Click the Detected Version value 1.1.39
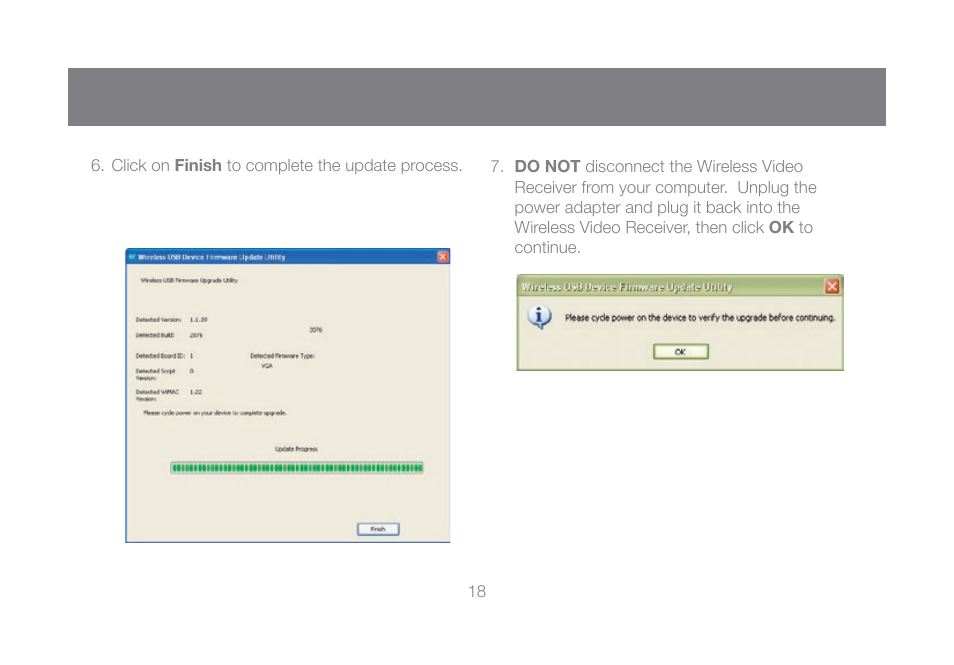The width and height of the screenshot is (954, 665). [x=198, y=319]
